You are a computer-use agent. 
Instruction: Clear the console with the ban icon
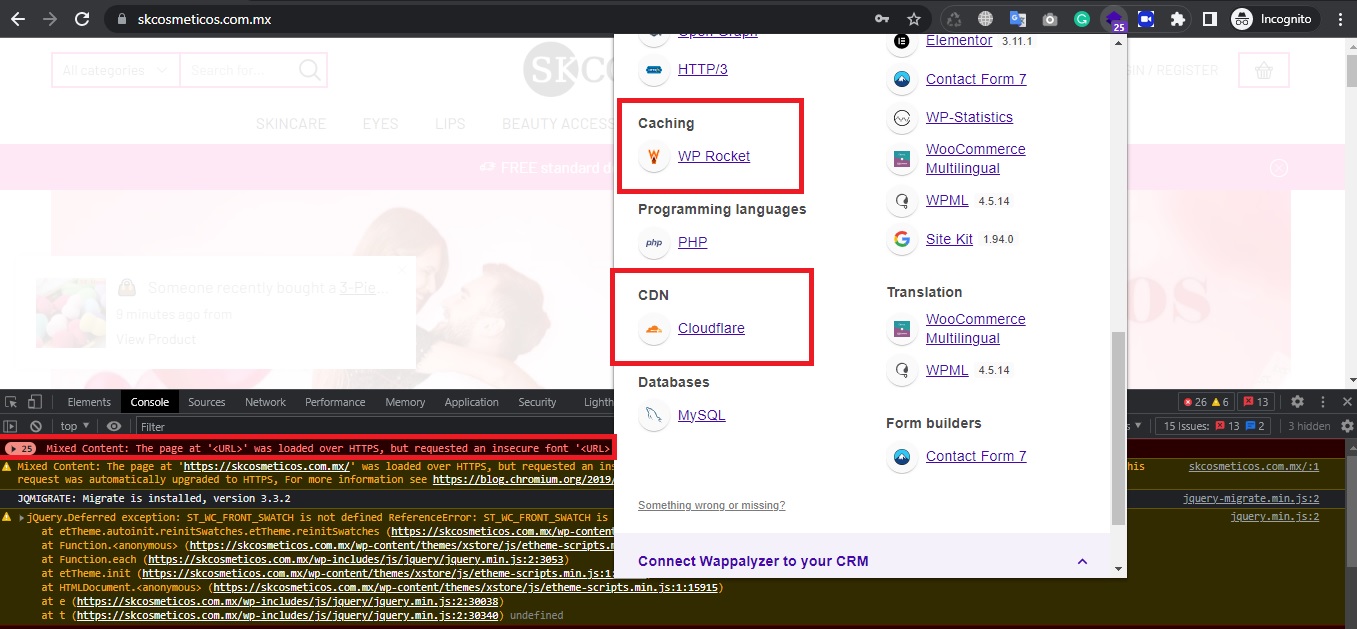click(x=36, y=426)
